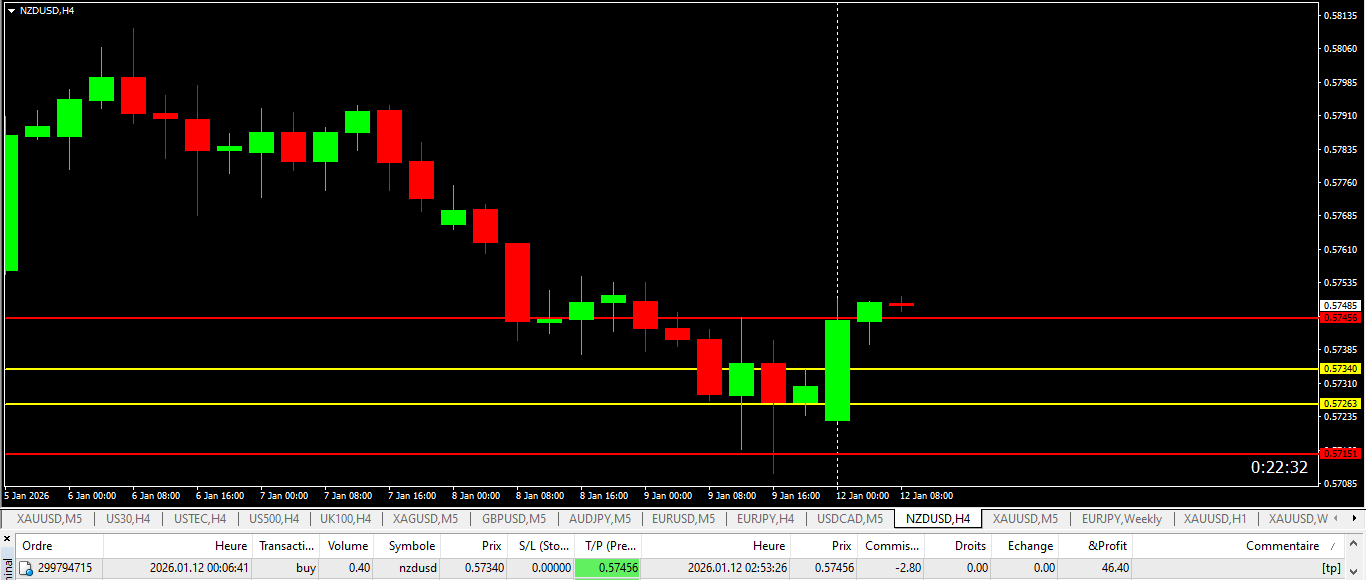Open the AUDJPY,M5 chart tab
Screen dimensions: 1366x580
(x=600, y=519)
